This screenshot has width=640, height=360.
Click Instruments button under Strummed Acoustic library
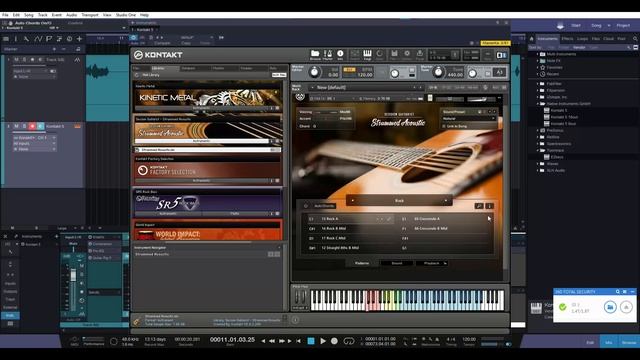coord(201,141)
